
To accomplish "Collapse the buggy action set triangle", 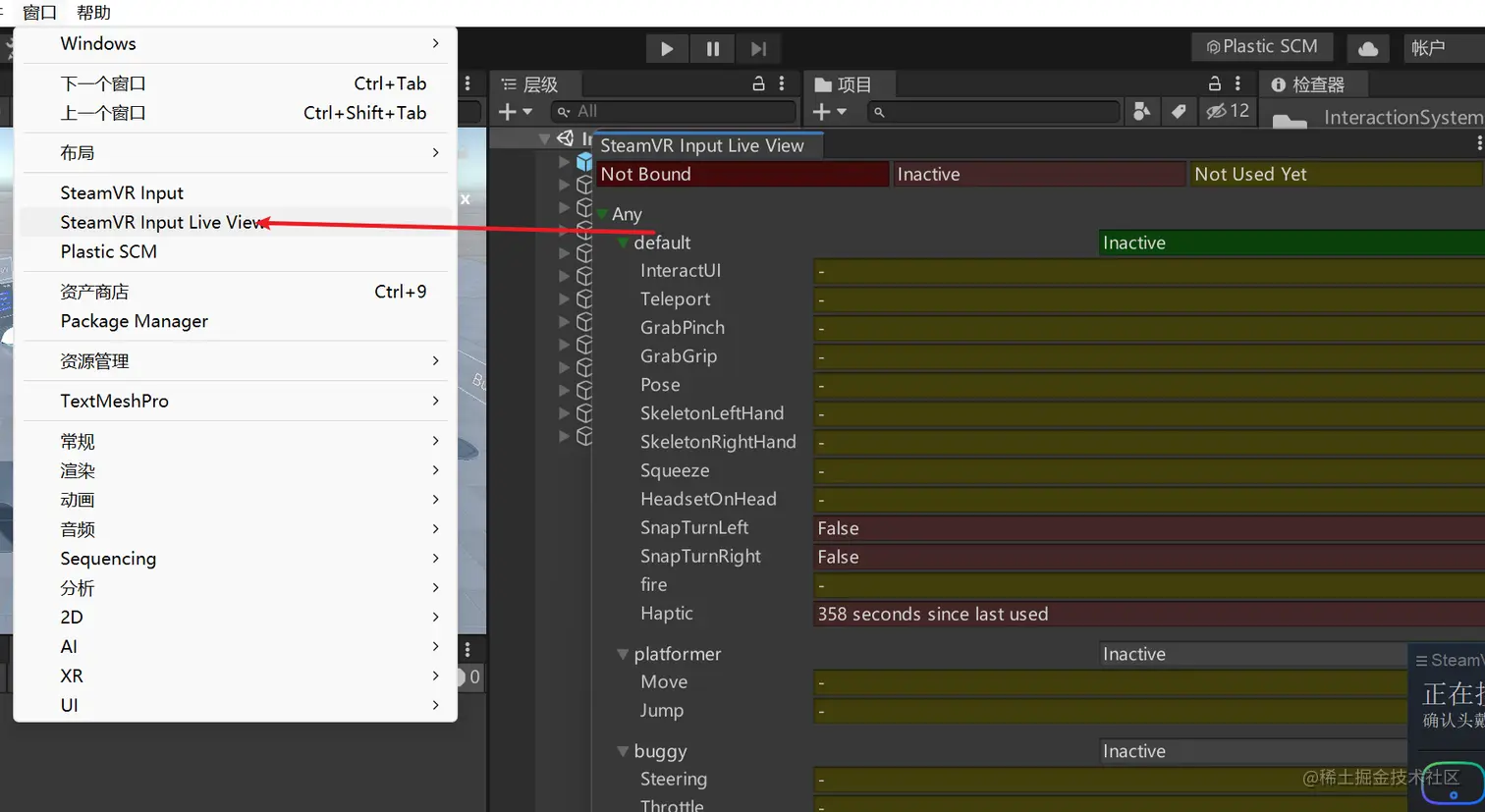I will [623, 751].
